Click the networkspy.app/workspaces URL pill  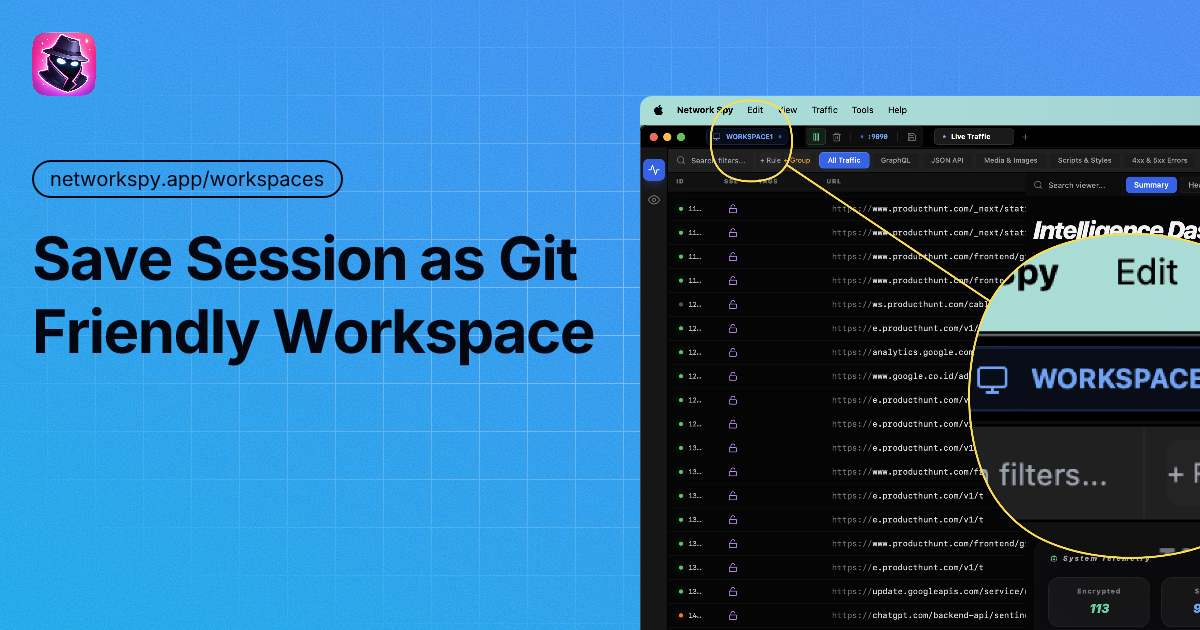click(188, 179)
